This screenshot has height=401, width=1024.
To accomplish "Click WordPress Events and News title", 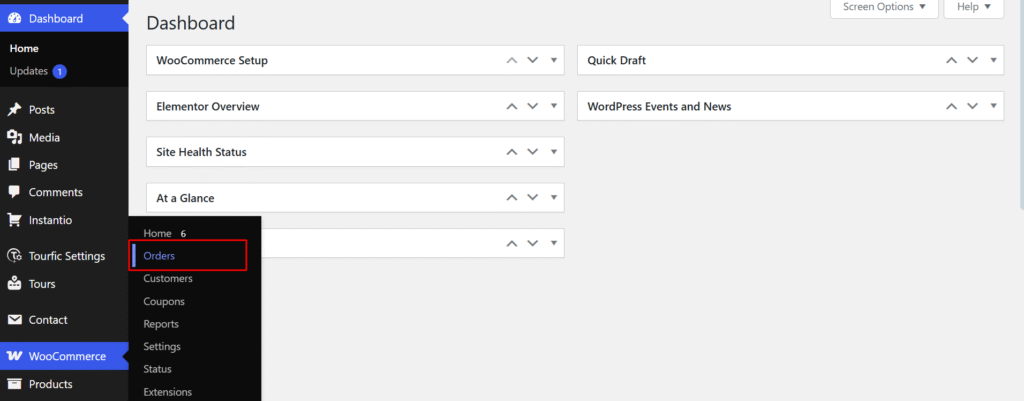I will tap(659, 106).
